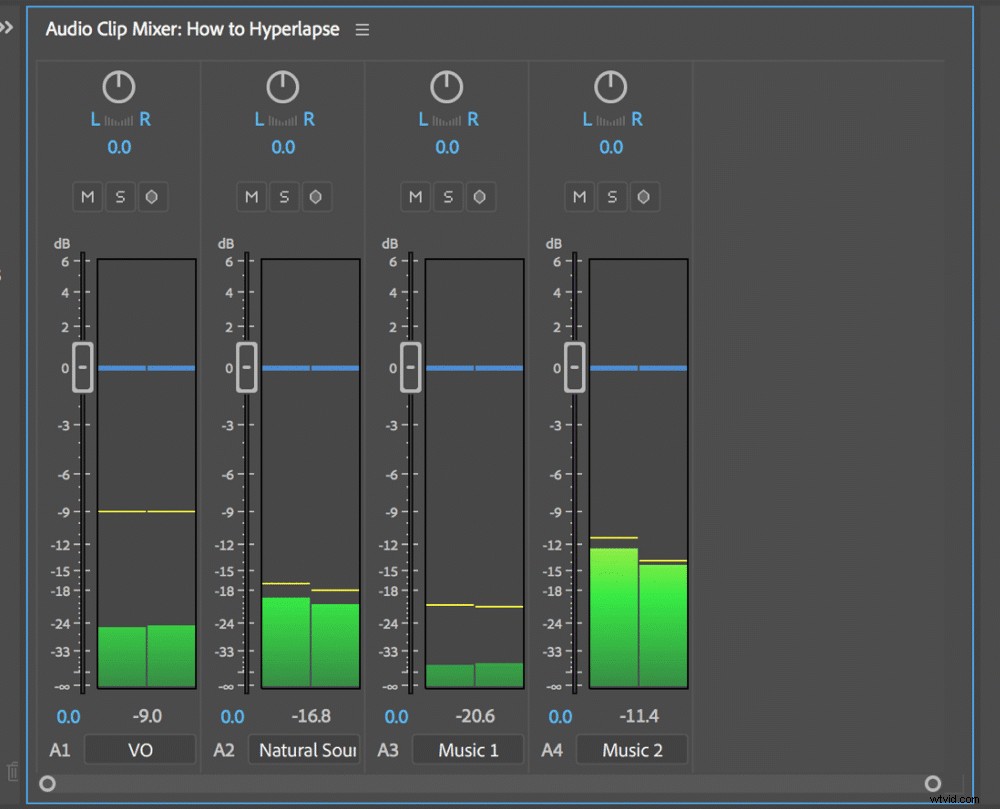The height and width of the screenshot is (809, 1000).
Task: Click the Solo button on the Music 2 track
Action: (x=612, y=196)
